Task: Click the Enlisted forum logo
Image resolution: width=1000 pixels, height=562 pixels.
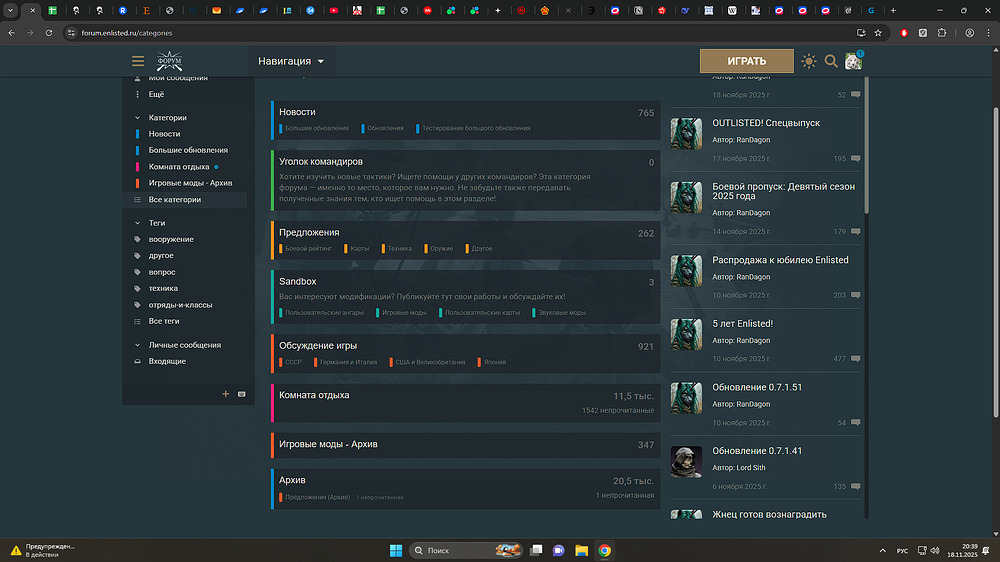Action: point(169,61)
